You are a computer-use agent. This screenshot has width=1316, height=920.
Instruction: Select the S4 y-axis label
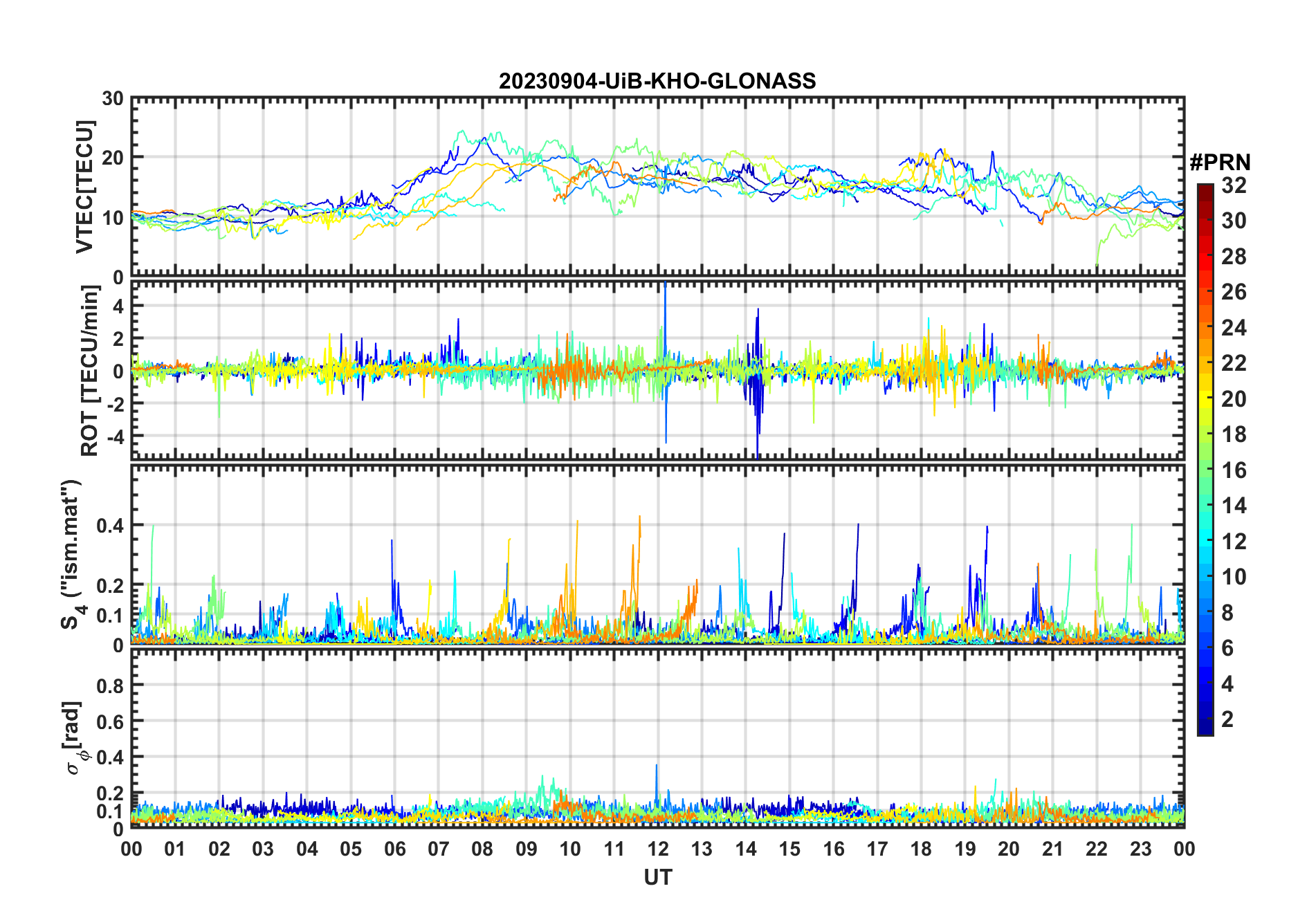(71, 554)
